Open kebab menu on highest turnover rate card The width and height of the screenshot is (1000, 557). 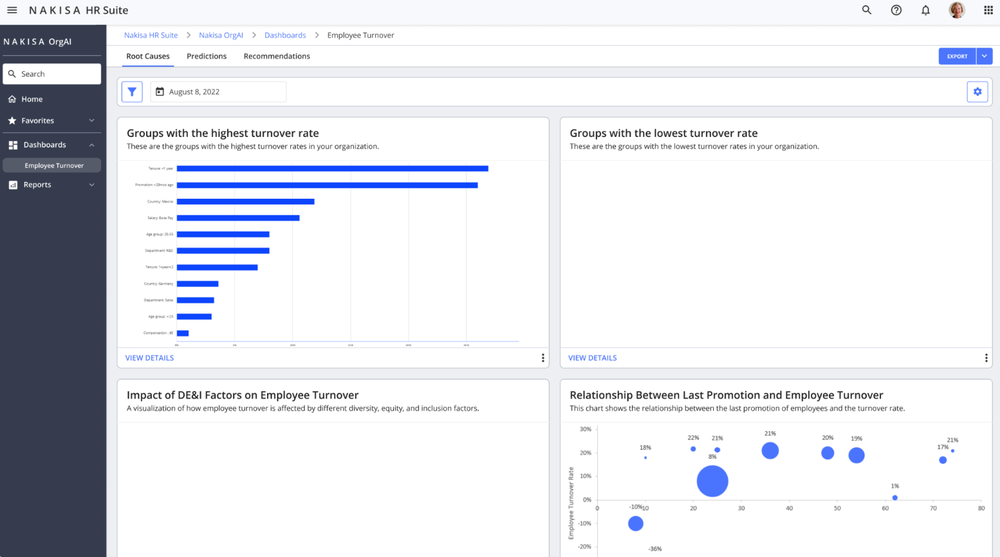[543, 358]
